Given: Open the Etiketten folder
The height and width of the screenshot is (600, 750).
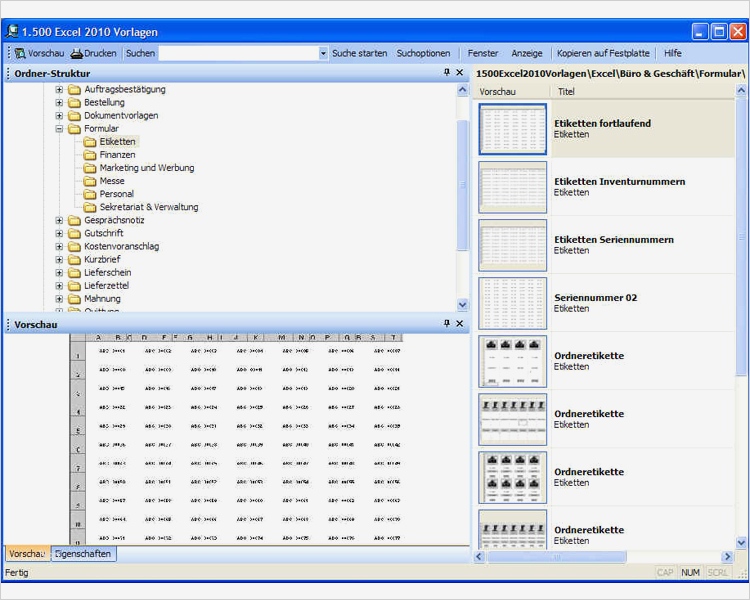Looking at the screenshot, I should 117,142.
